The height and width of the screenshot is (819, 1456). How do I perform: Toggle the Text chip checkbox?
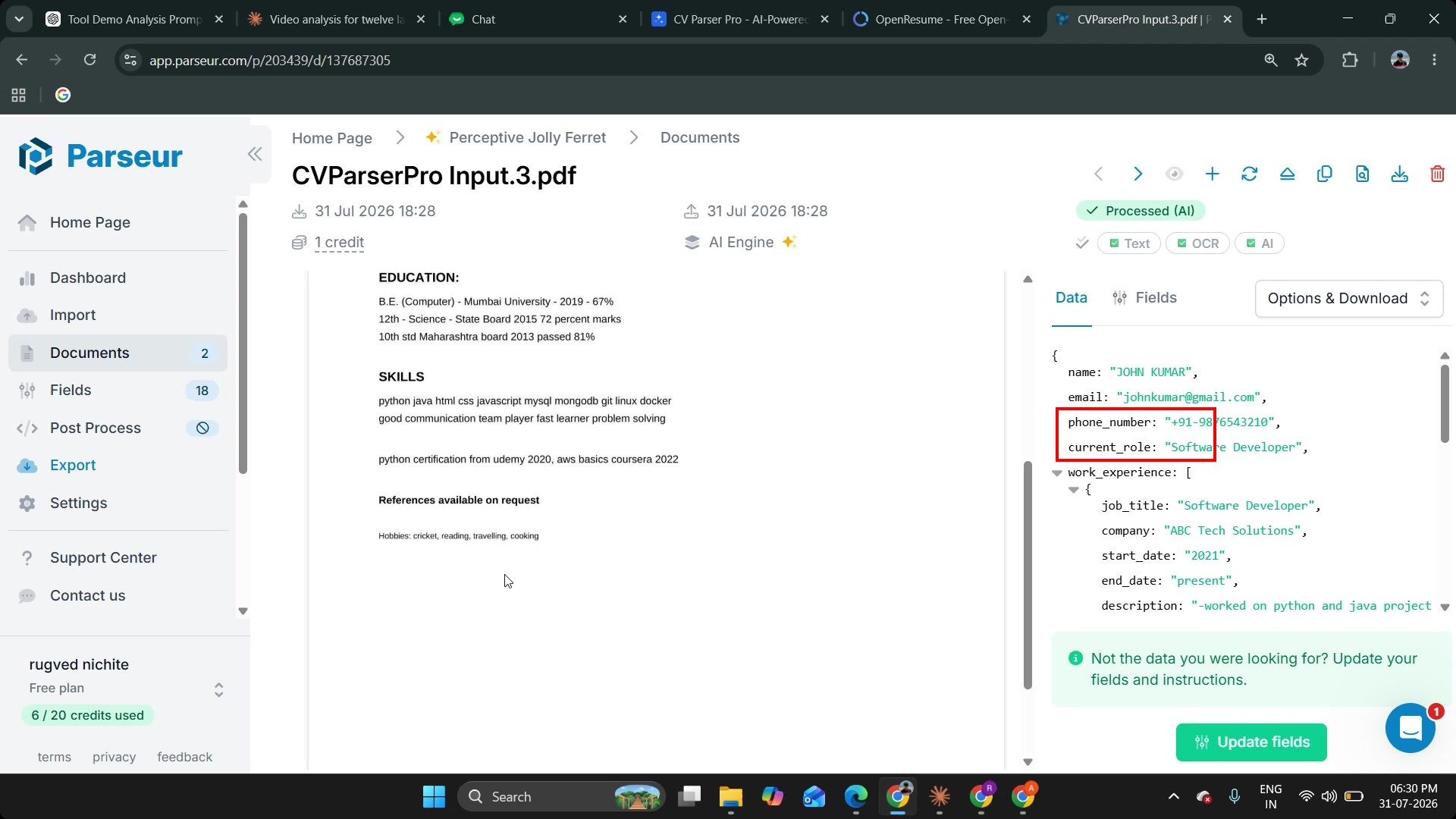point(1115,243)
